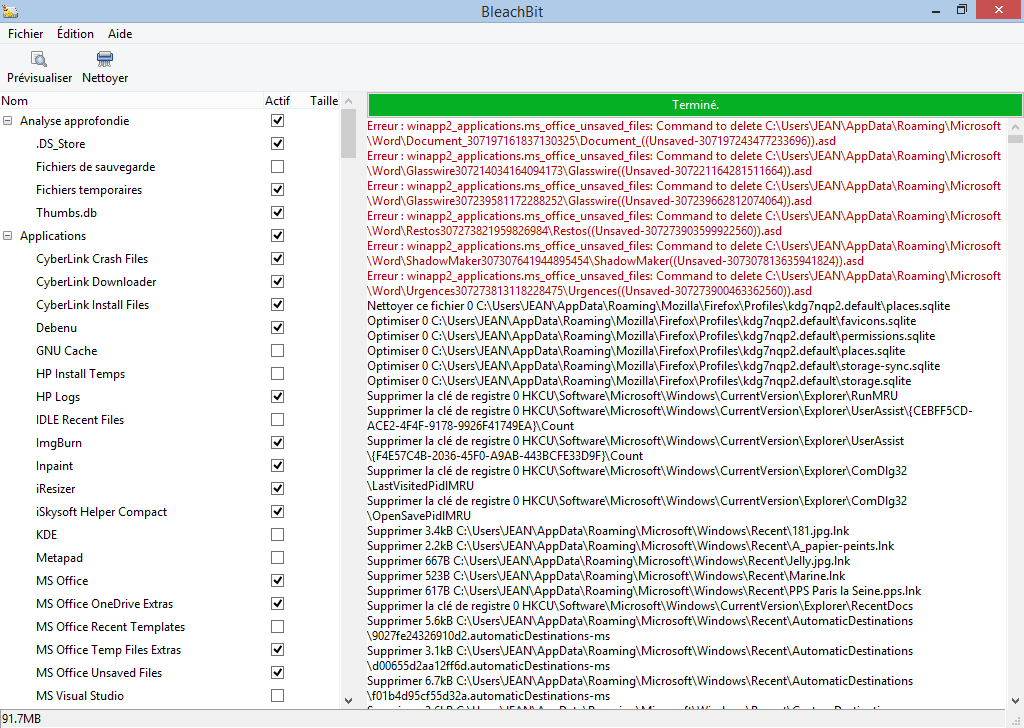
Task: Enable the MS Visual Studio checkbox
Action: click(x=277, y=695)
